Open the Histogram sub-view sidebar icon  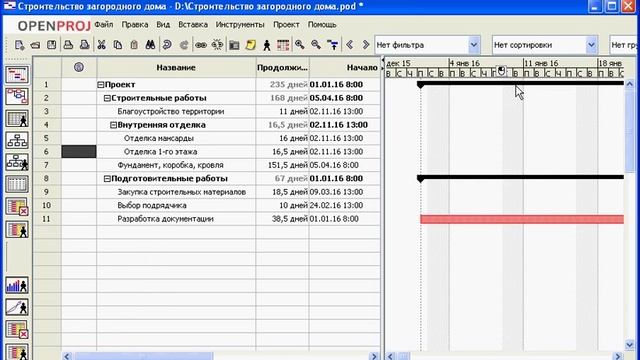(x=17, y=285)
